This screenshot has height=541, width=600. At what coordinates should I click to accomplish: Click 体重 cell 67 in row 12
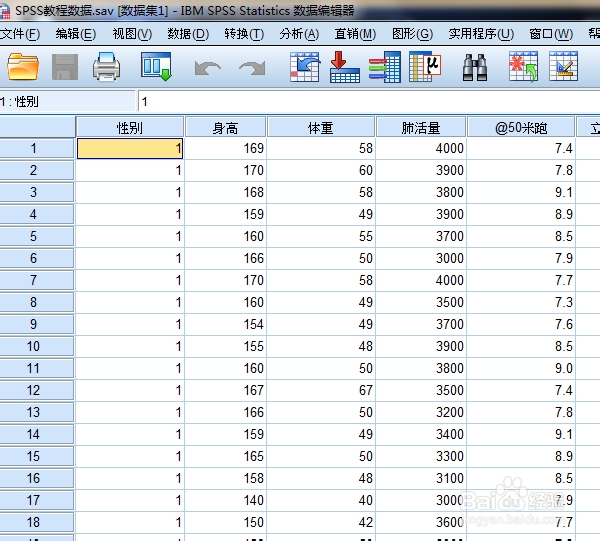point(321,391)
